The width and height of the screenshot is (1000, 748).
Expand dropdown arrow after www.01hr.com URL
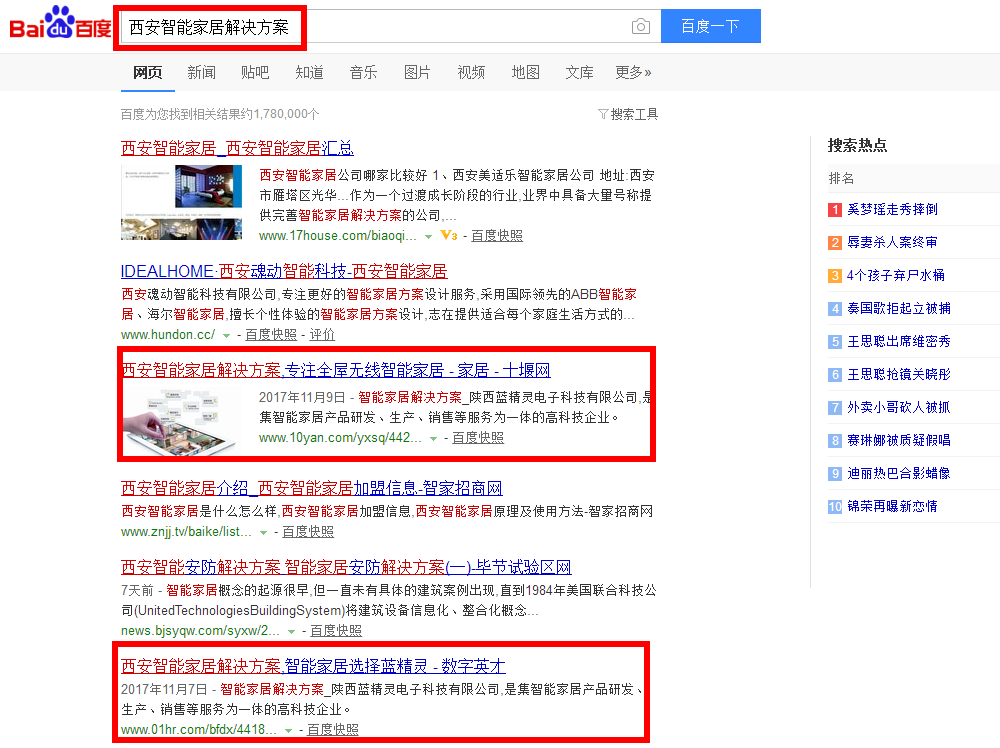pyautogui.click(x=288, y=730)
